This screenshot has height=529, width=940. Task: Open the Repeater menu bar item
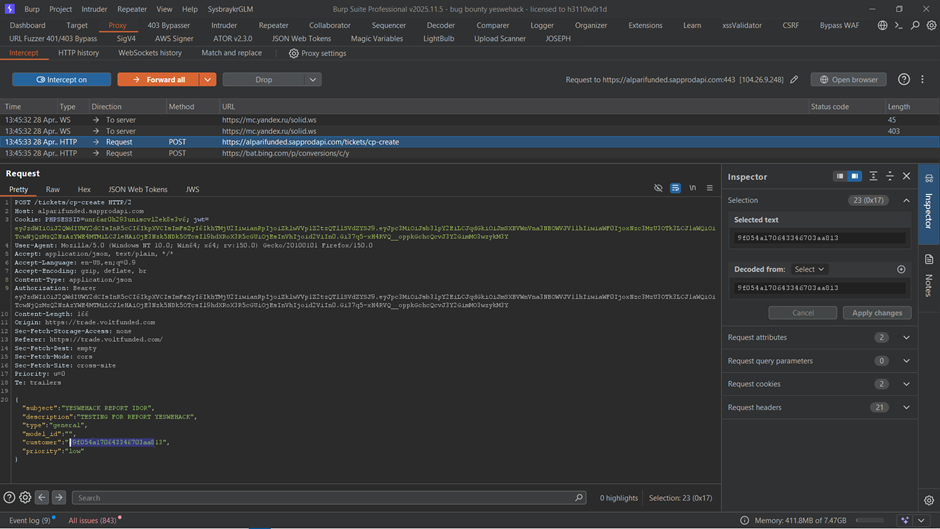tap(132, 9)
